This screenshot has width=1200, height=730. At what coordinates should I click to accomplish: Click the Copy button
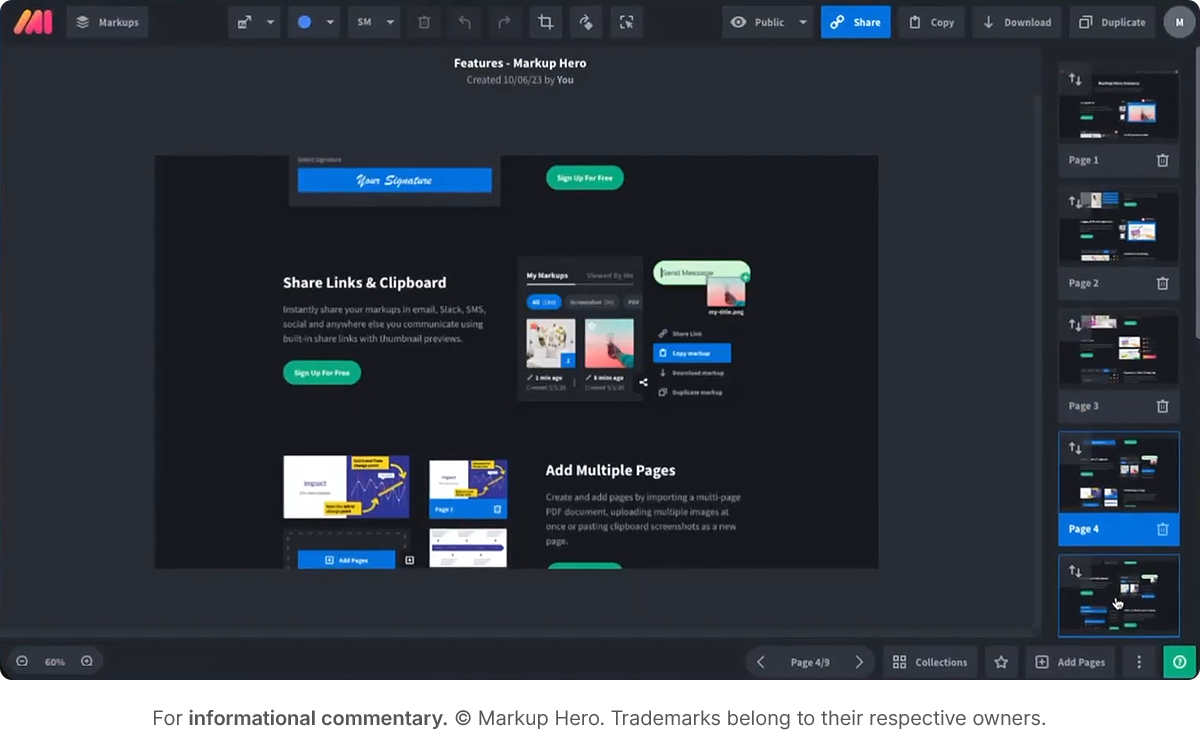(931, 22)
